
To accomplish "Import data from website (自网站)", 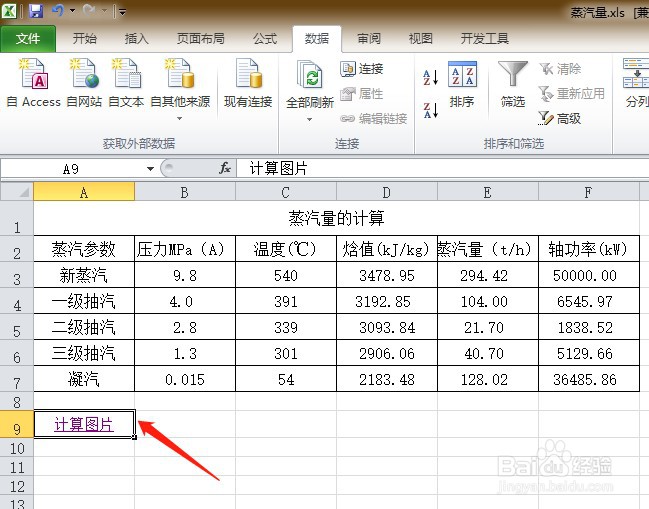I will click(84, 84).
